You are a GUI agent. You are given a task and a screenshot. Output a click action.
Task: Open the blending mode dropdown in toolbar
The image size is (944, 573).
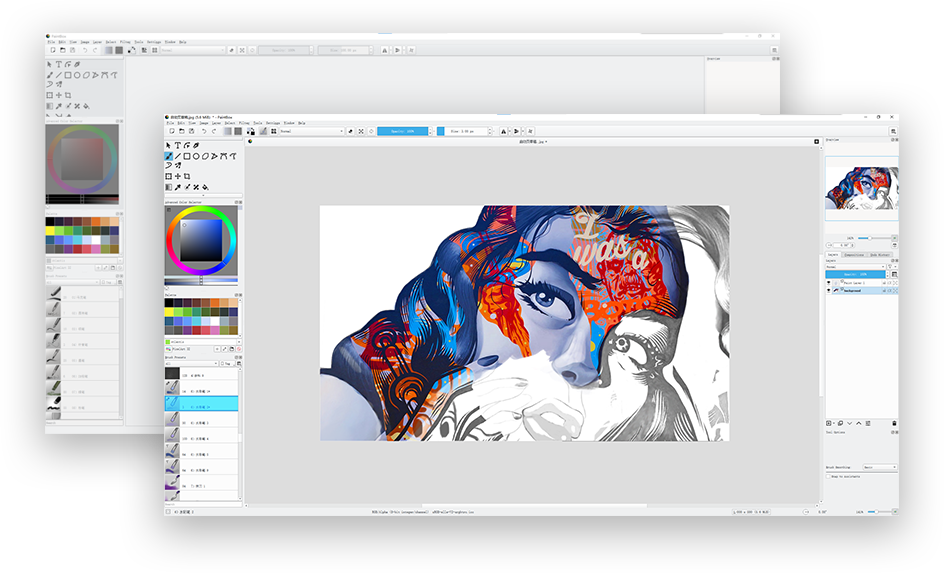pos(311,131)
